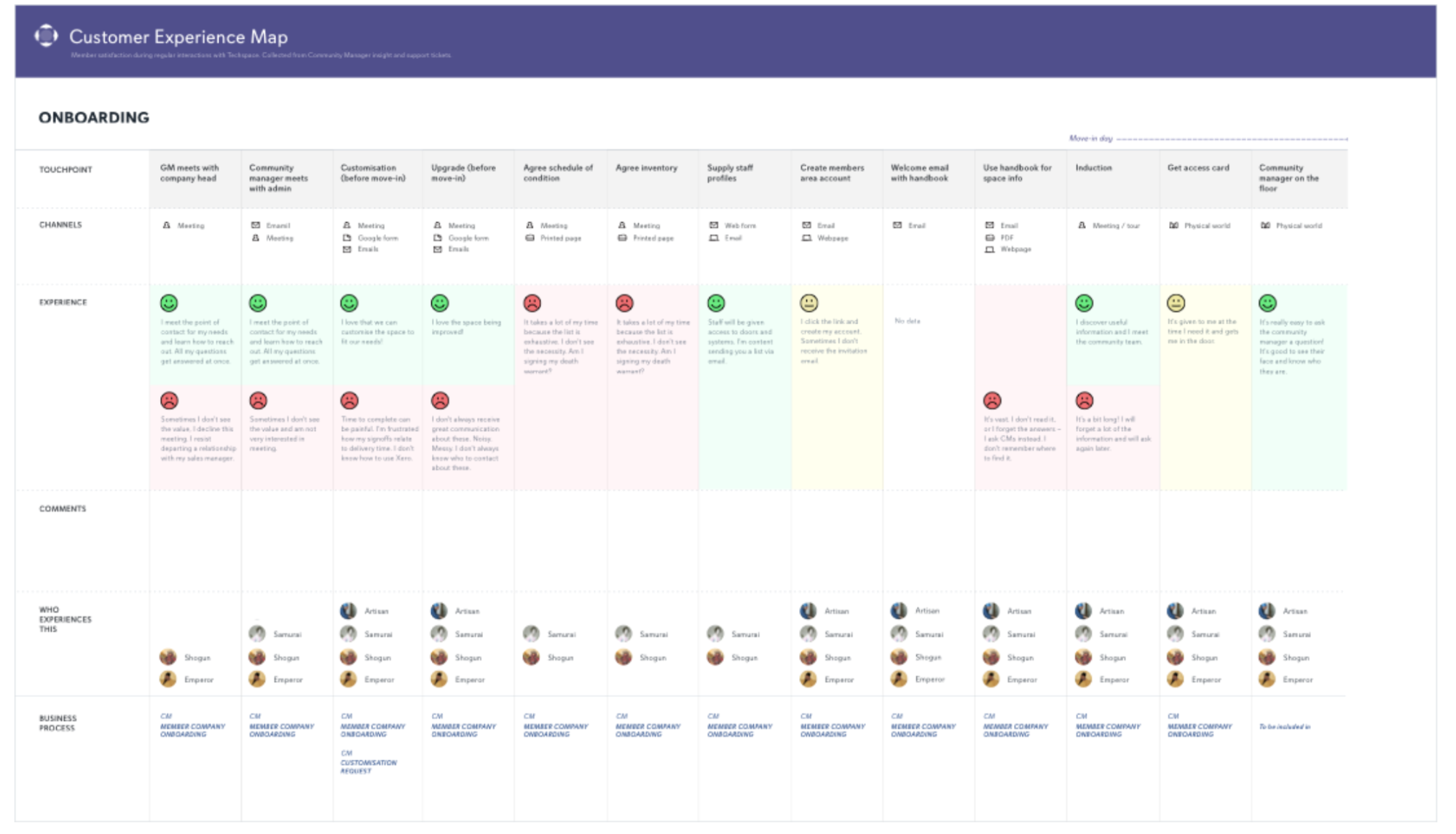Click the Upgrade (before move-in) touchpoint header
This screenshot has height=834, width=1456.
coord(463,173)
